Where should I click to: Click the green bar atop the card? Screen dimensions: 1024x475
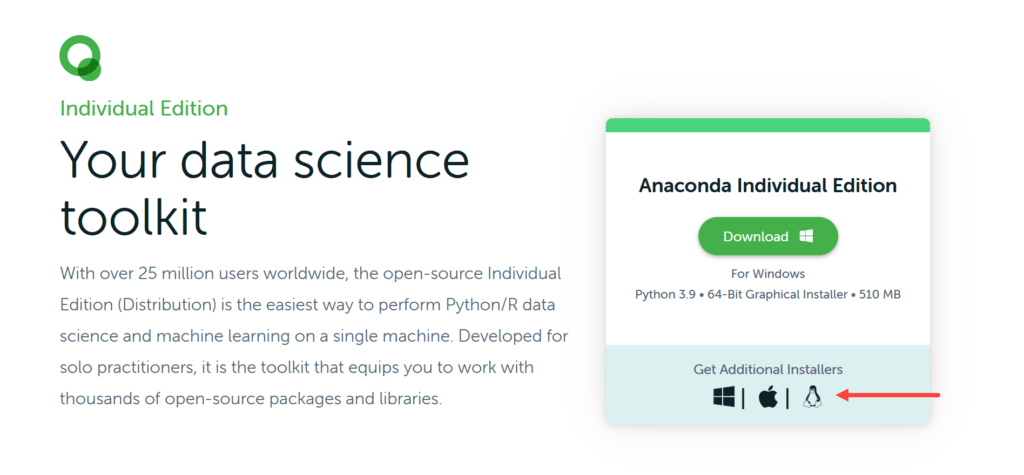coord(767,125)
